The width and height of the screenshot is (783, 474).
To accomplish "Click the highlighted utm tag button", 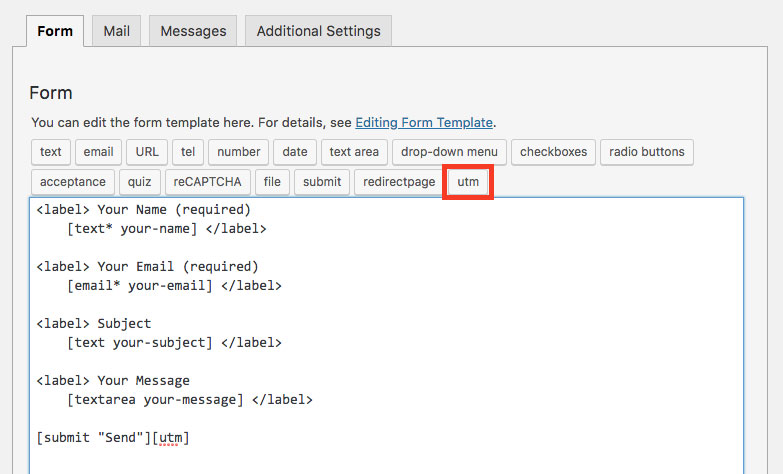I will [468, 182].
